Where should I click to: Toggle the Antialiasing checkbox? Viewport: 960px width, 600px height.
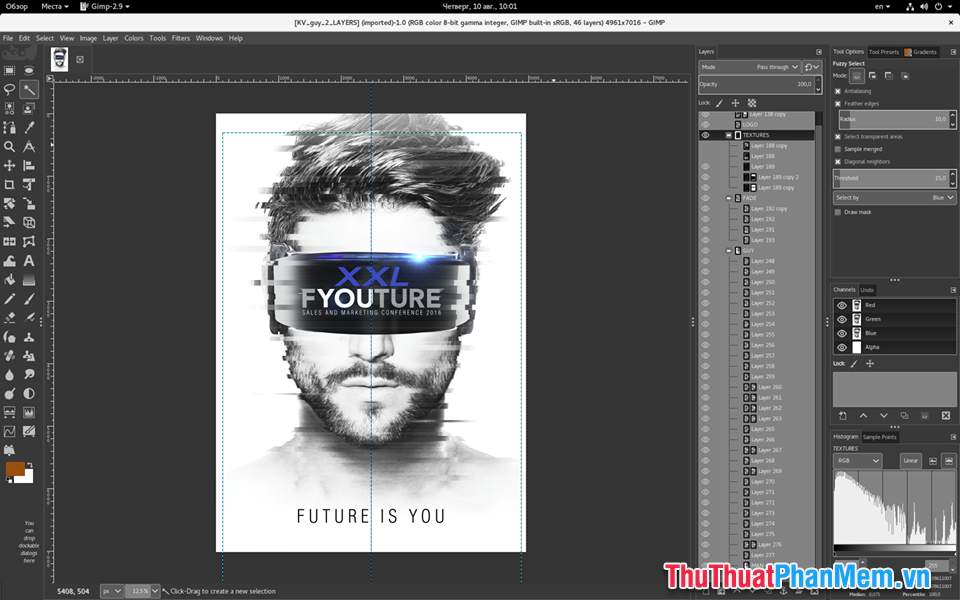(838, 91)
